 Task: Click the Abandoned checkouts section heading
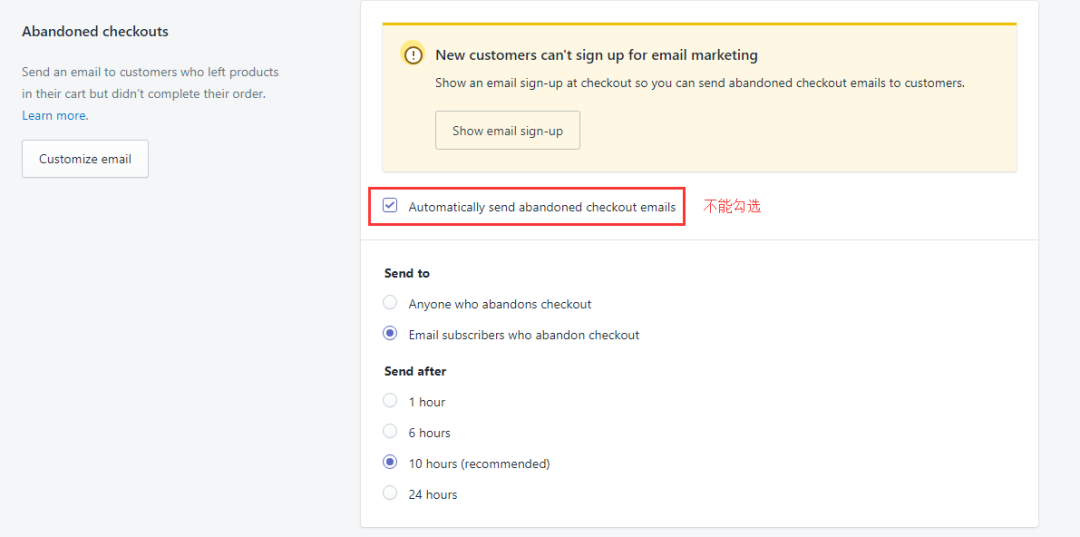click(x=95, y=31)
